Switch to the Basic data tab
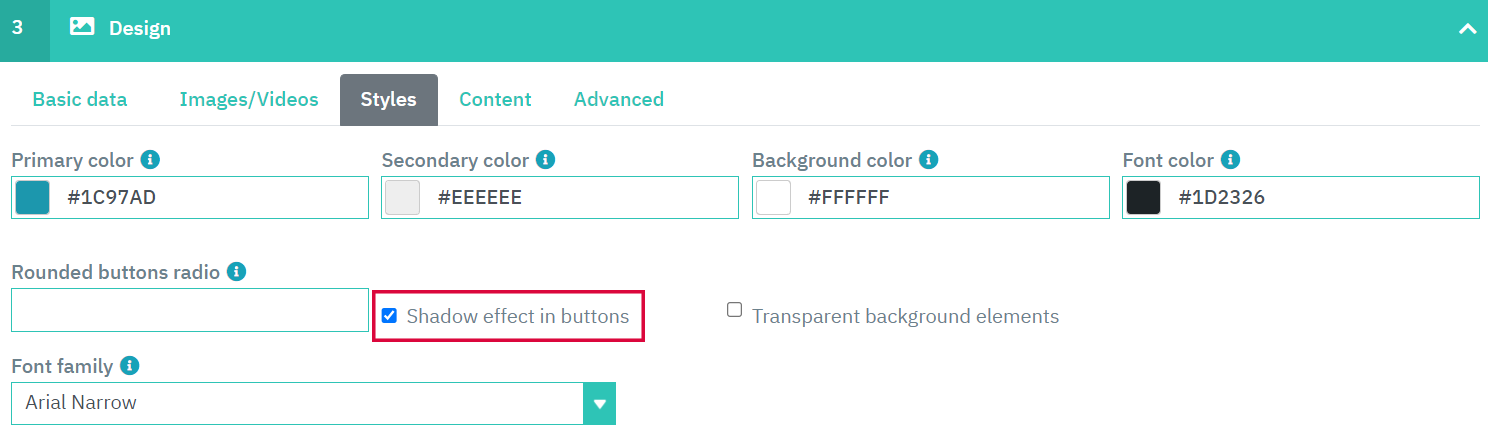The height and width of the screenshot is (436, 1488). pyautogui.click(x=80, y=99)
